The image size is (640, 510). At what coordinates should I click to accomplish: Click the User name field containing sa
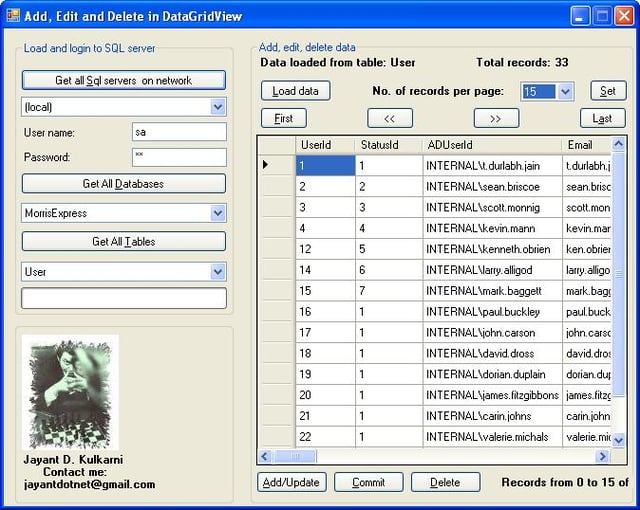point(179,132)
